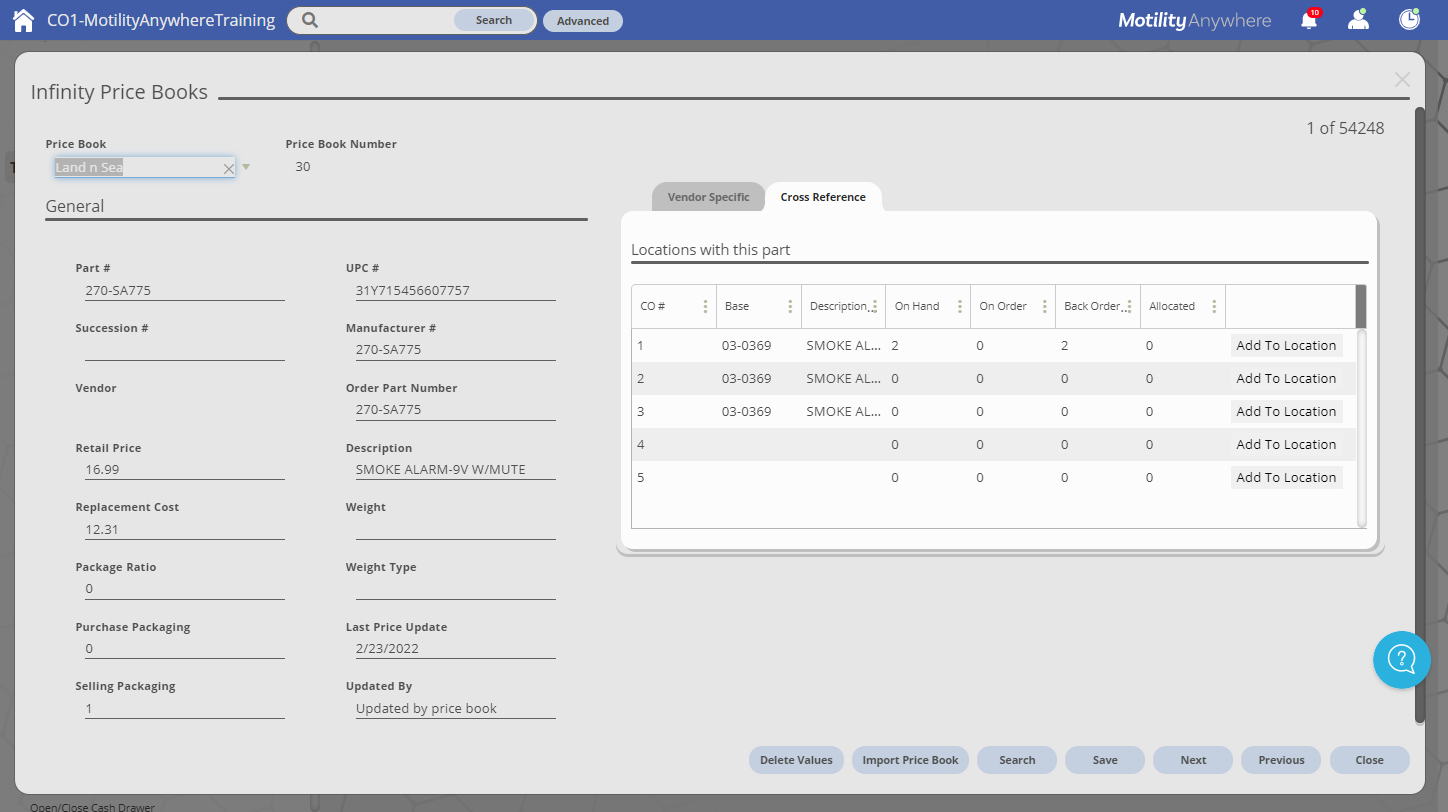Click Base 03-0369 in CO 1 row
Viewport: 1448px width, 812px height.
coord(746,345)
